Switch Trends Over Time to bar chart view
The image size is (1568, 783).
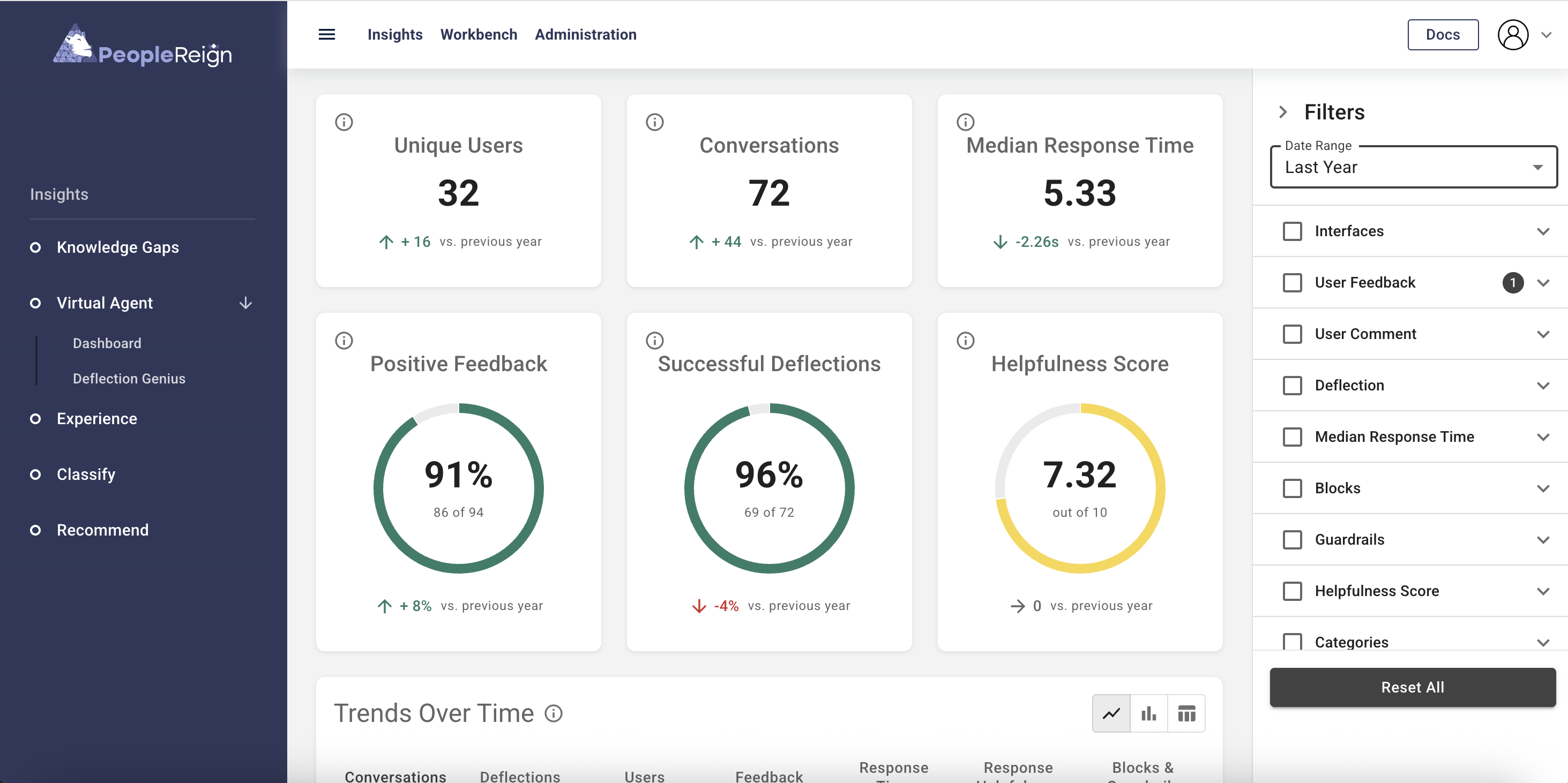1149,712
